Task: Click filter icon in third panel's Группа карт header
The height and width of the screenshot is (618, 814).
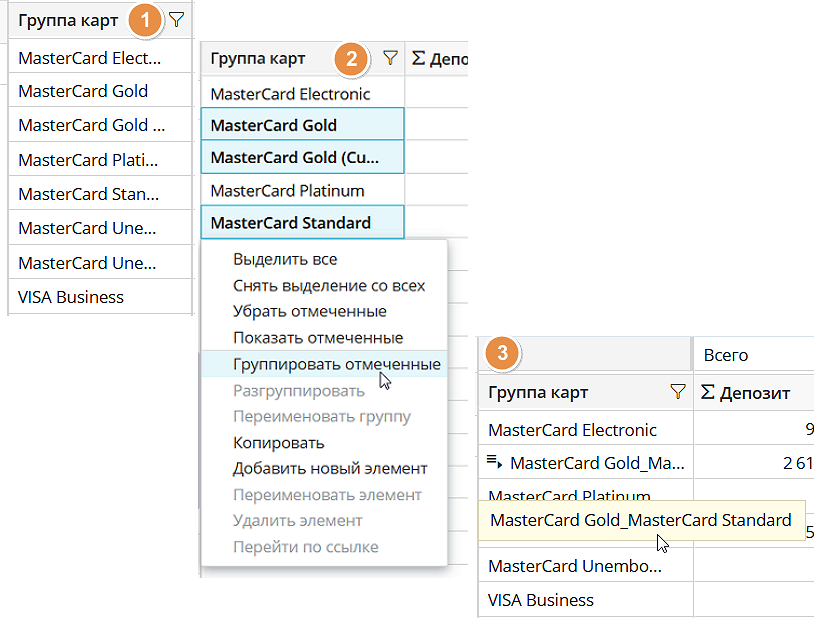Action: tap(677, 392)
